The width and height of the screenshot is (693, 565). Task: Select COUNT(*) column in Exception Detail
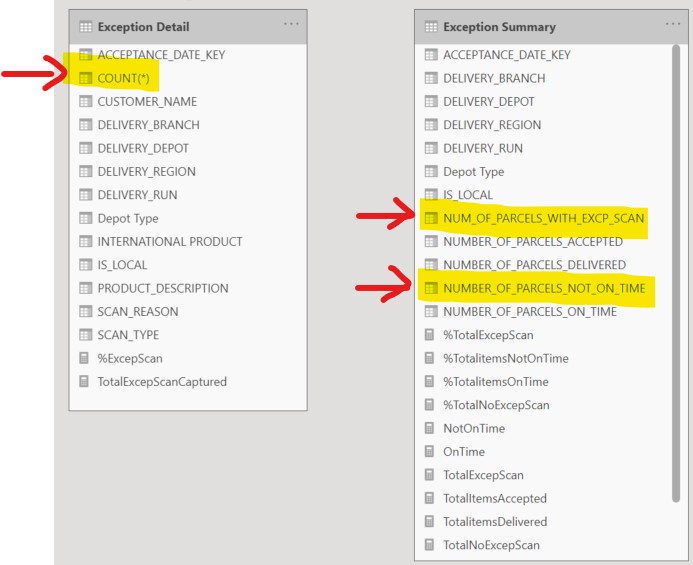[x=123, y=78]
